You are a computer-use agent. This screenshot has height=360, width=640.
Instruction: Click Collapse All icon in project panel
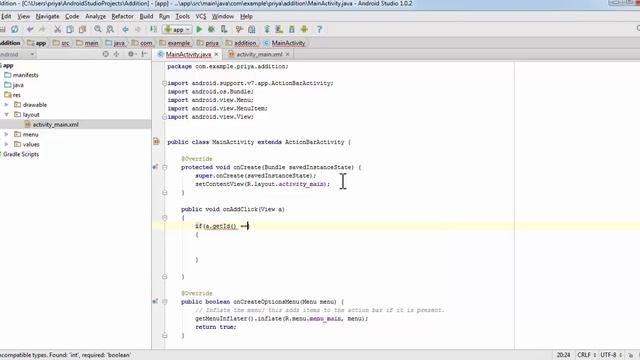coord(117,54)
